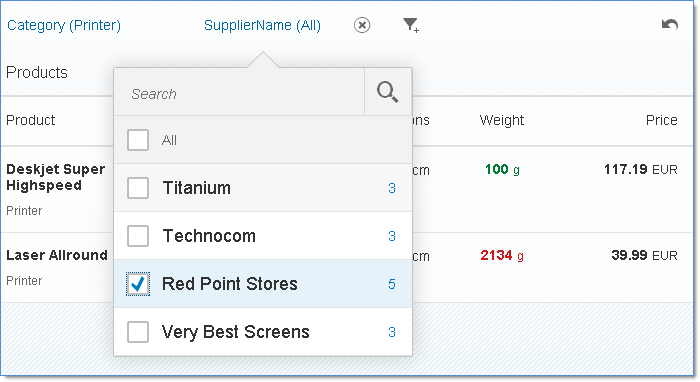Select the Titanium list item label
The height and width of the screenshot is (382, 700).
point(196,188)
